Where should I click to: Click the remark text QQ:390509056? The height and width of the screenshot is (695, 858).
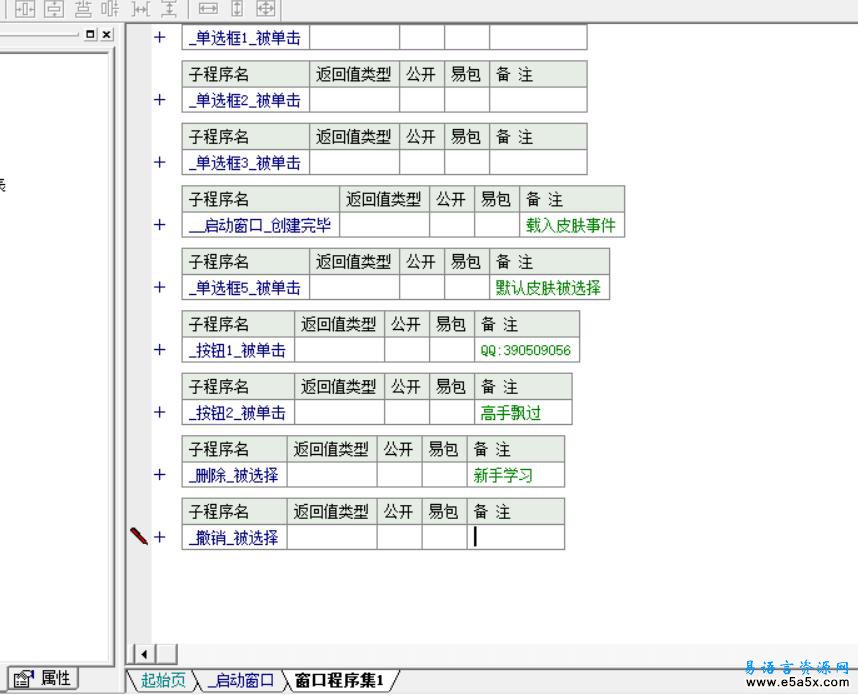point(526,350)
